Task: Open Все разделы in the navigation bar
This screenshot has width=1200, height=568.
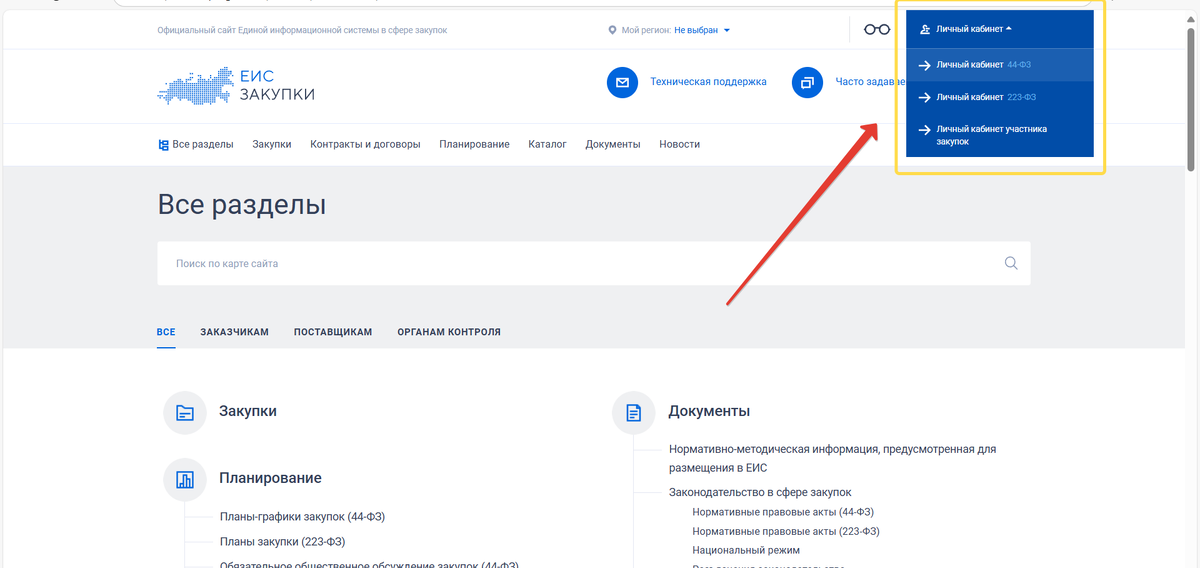Action: (196, 144)
